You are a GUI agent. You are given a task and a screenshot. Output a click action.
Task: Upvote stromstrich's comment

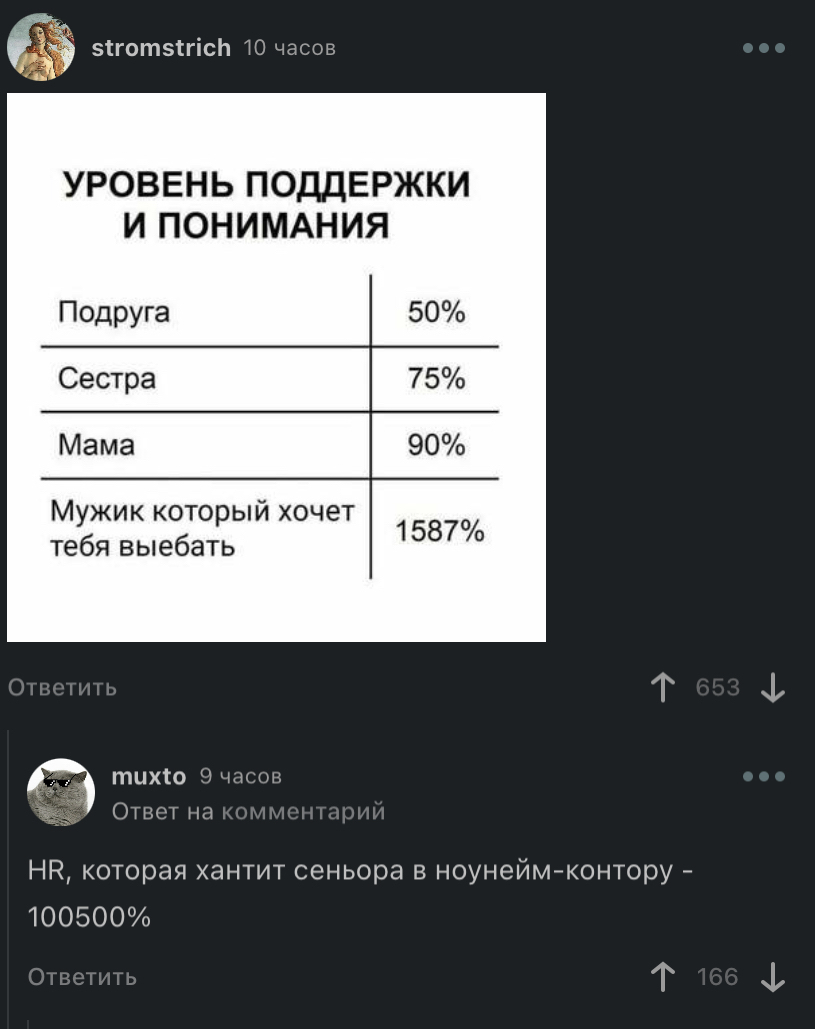click(x=662, y=687)
